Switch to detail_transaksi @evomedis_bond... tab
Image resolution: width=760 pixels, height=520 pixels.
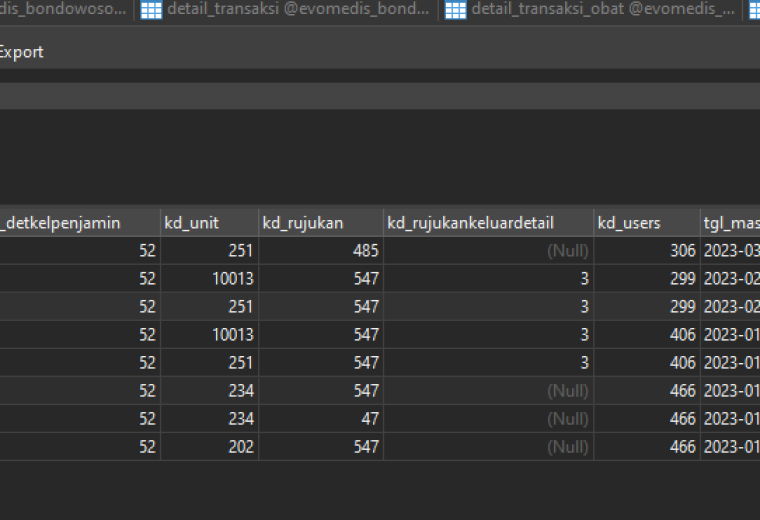click(x=286, y=10)
